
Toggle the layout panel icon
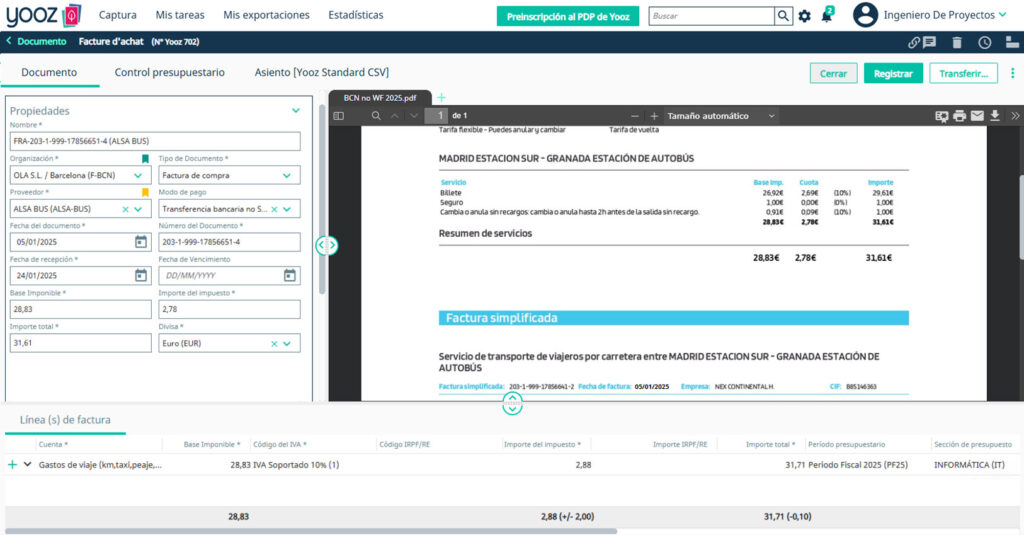[x=1012, y=42]
